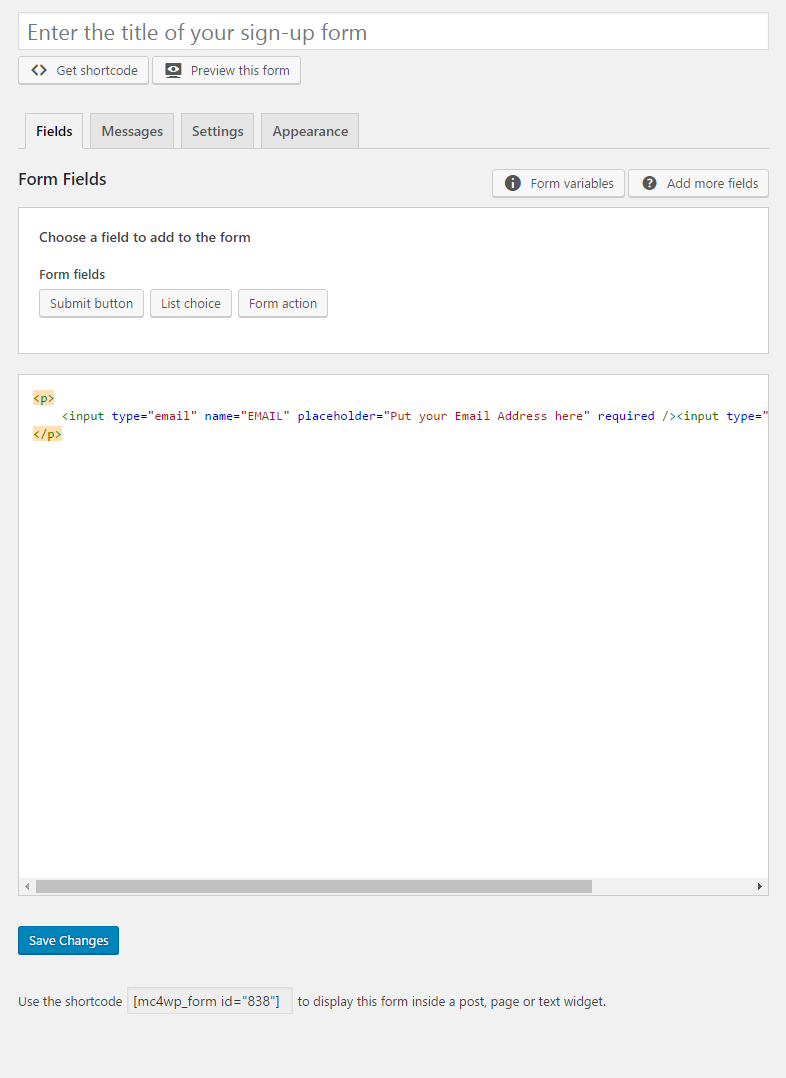Click the horizontal scrollbar thumb in code editor
786x1078 pixels.
pyautogui.click(x=313, y=886)
